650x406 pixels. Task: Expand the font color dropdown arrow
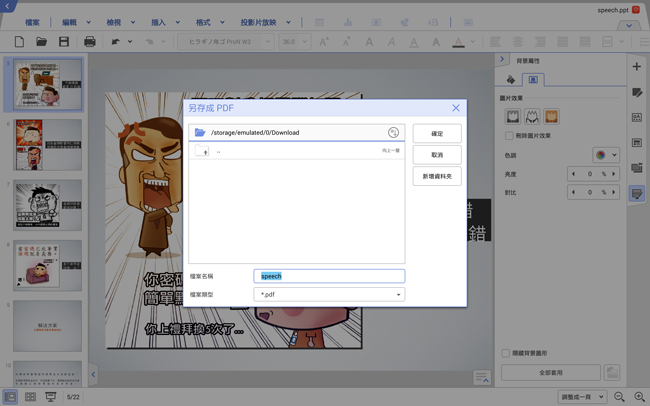point(473,41)
